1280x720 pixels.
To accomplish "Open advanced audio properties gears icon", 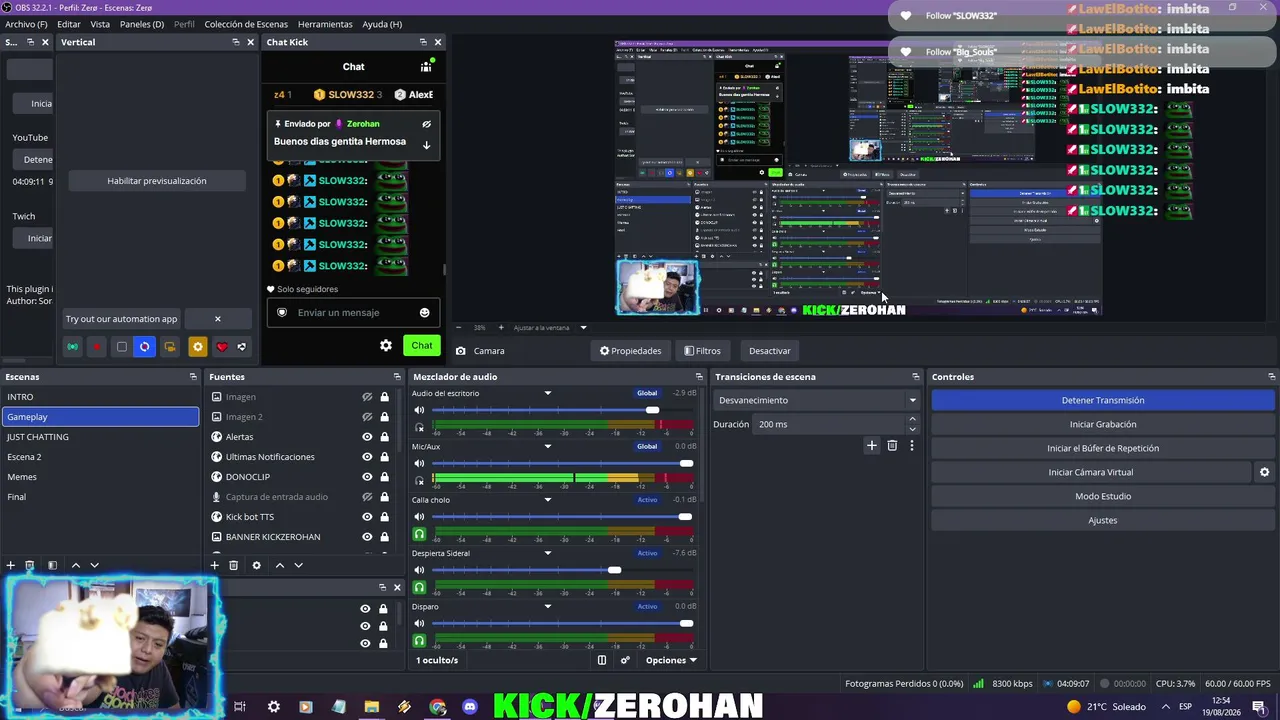I will pos(625,660).
